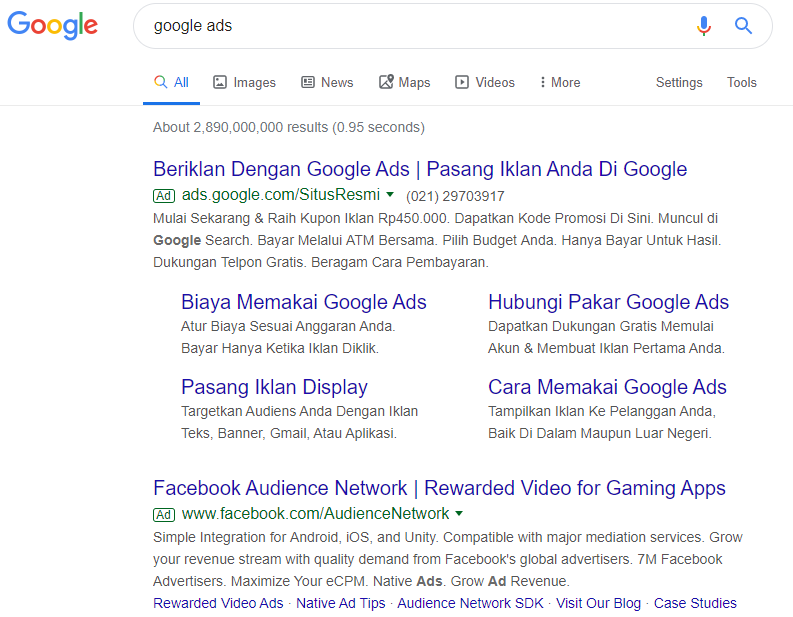793x617 pixels.
Task: Click text Targetkan Audiens Anda Dengan Iklan
Action: (299, 412)
